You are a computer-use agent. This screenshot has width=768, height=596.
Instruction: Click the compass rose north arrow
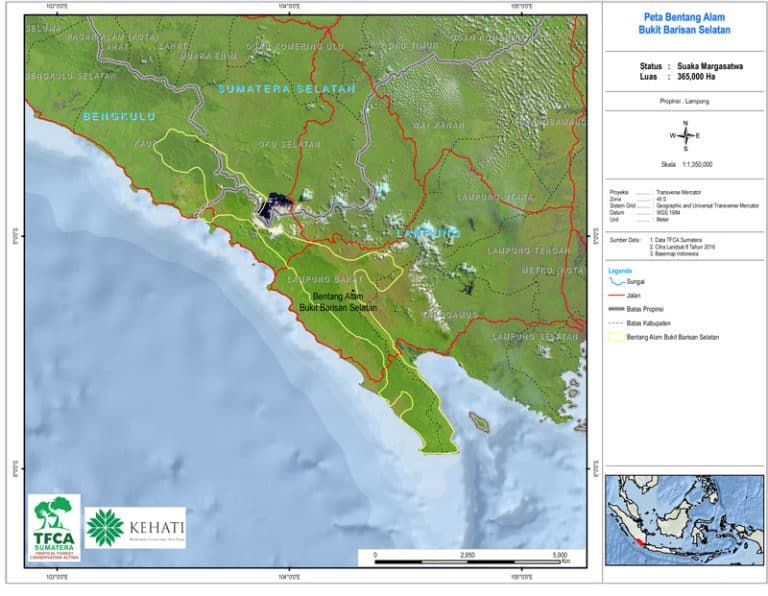(x=685, y=135)
